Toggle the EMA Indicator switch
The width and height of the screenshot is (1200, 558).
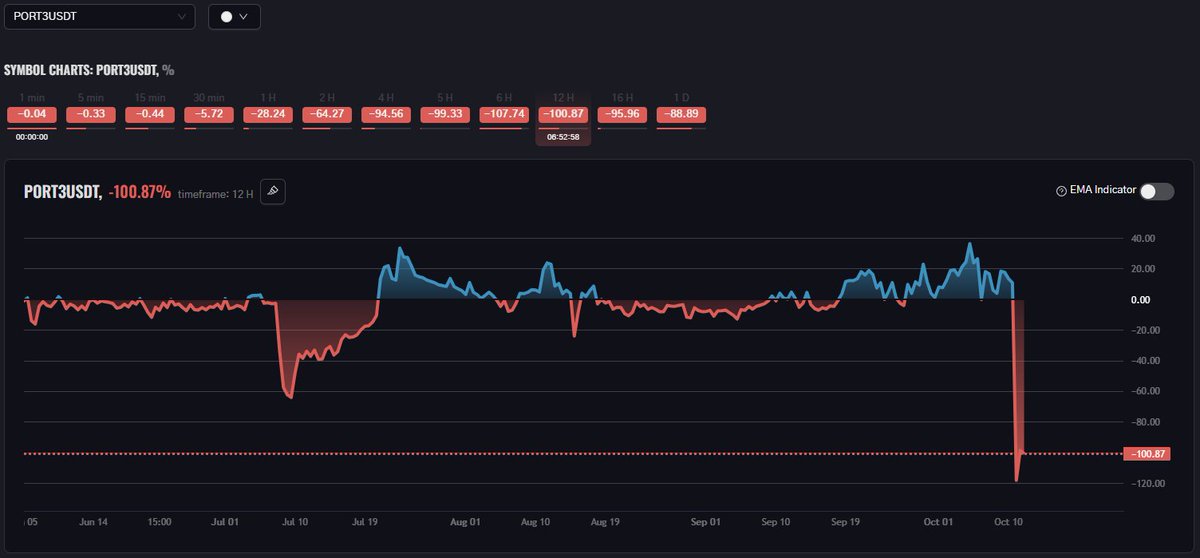tap(1157, 191)
